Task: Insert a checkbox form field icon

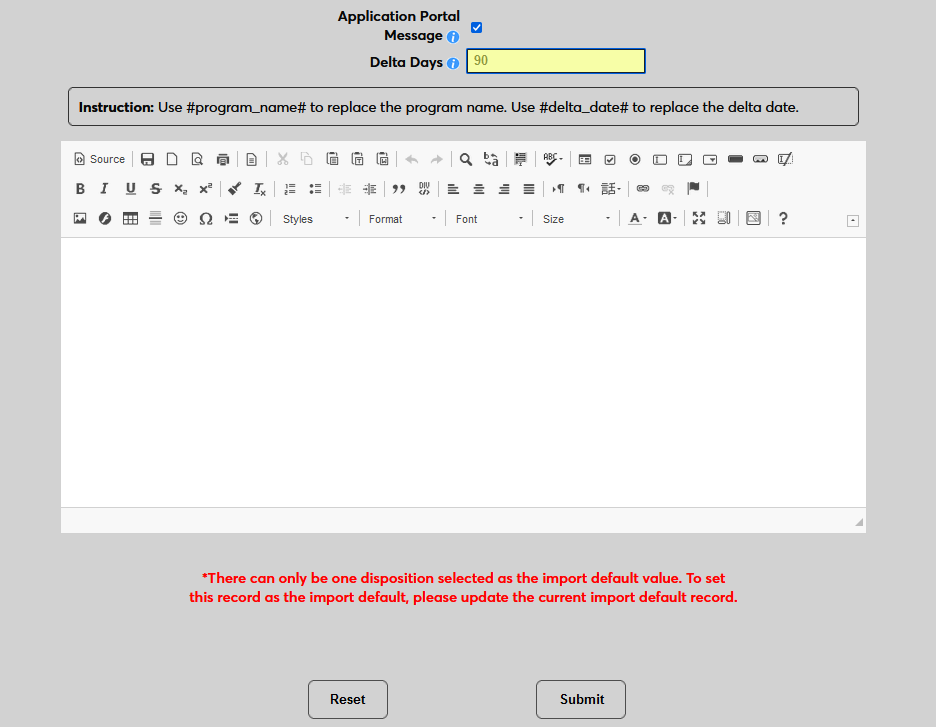Action: pyautogui.click(x=610, y=159)
